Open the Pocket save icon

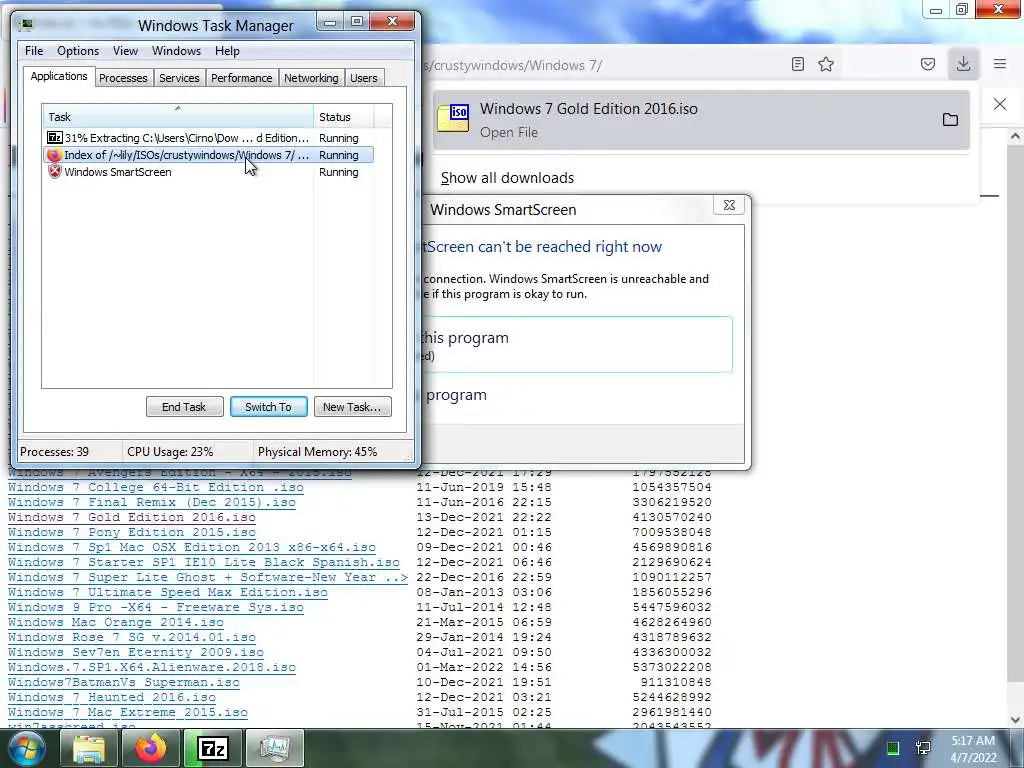(x=928, y=64)
